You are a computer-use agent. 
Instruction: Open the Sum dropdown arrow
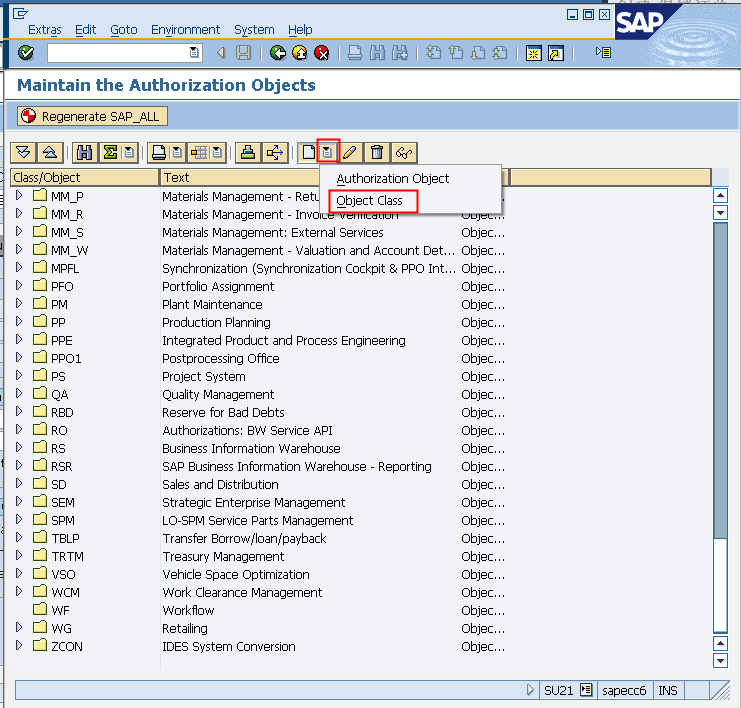coord(129,153)
